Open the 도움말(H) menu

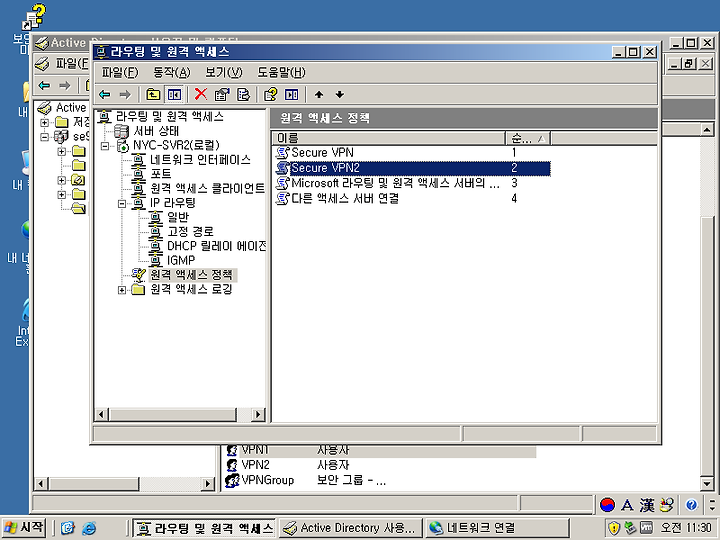coord(281,73)
